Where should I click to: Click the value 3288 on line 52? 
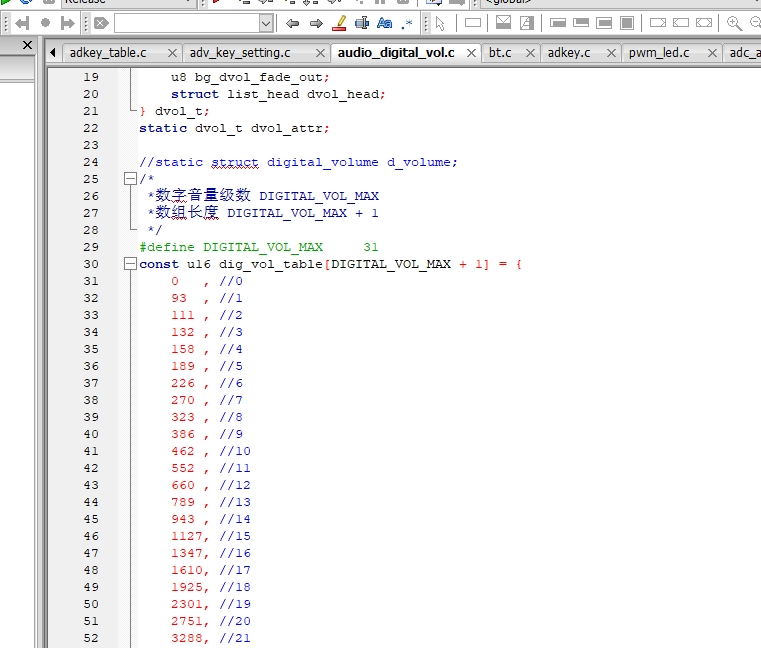pyautogui.click(x=187, y=638)
